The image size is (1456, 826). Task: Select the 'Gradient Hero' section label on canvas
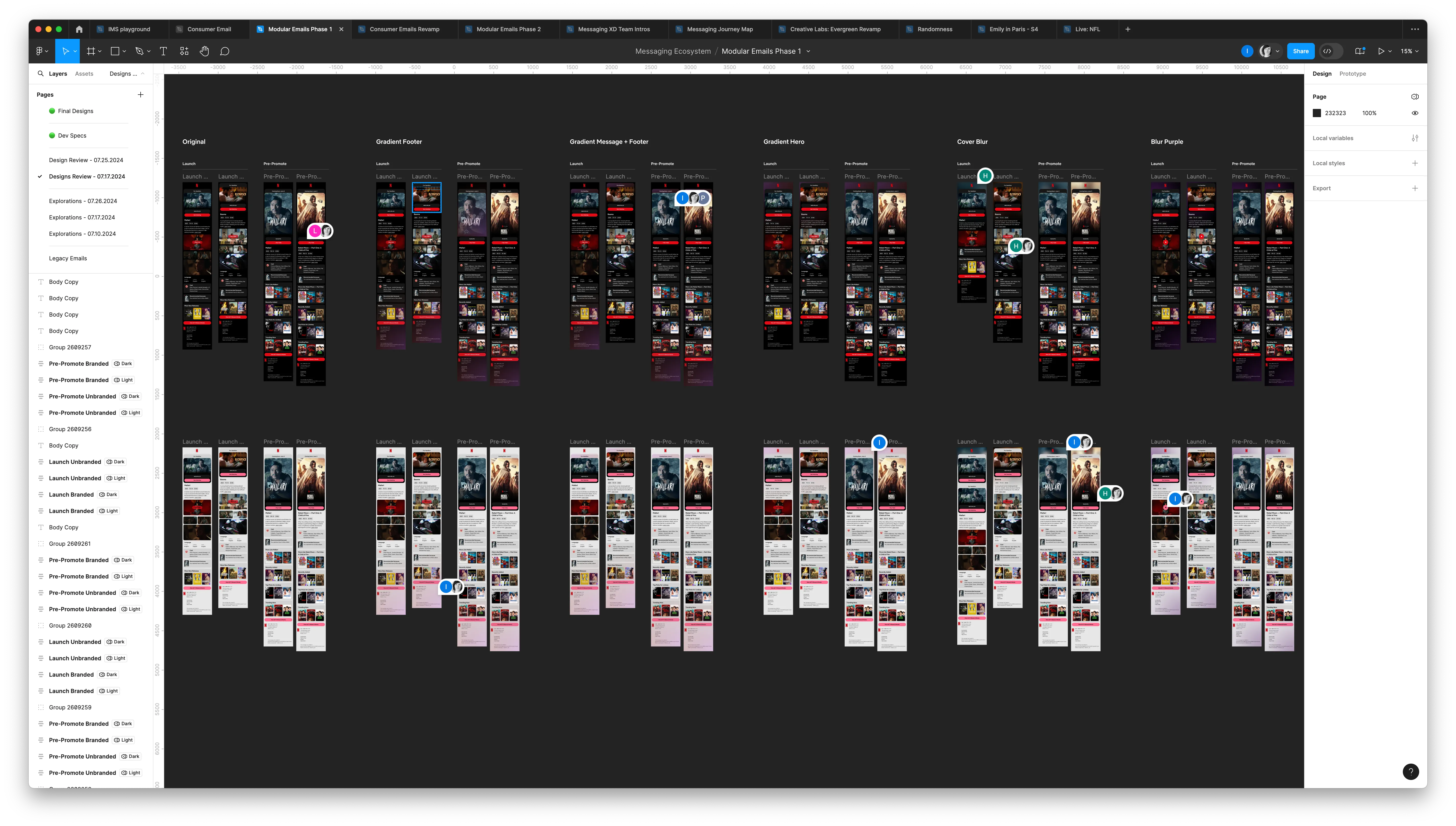click(x=783, y=142)
